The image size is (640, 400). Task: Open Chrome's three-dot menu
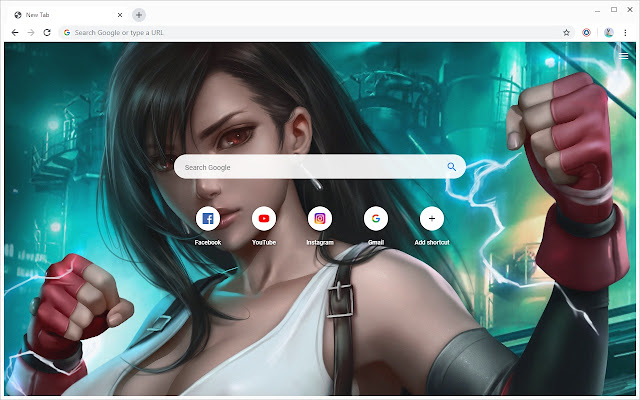click(625, 33)
